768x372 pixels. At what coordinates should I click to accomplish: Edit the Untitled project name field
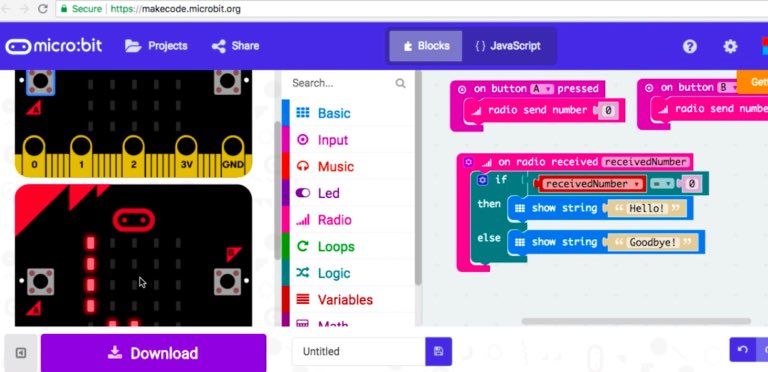[x=359, y=351]
